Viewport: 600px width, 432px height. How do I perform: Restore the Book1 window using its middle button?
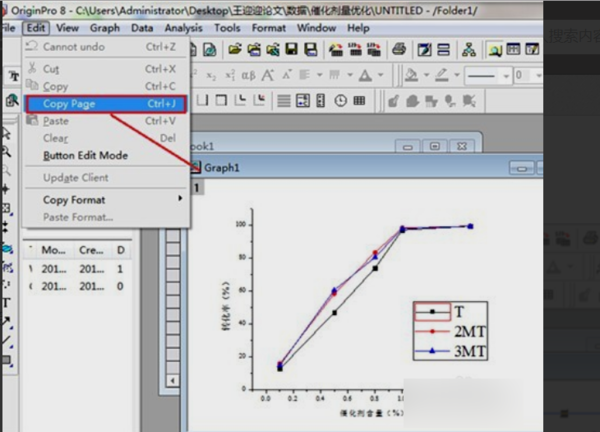435,146
